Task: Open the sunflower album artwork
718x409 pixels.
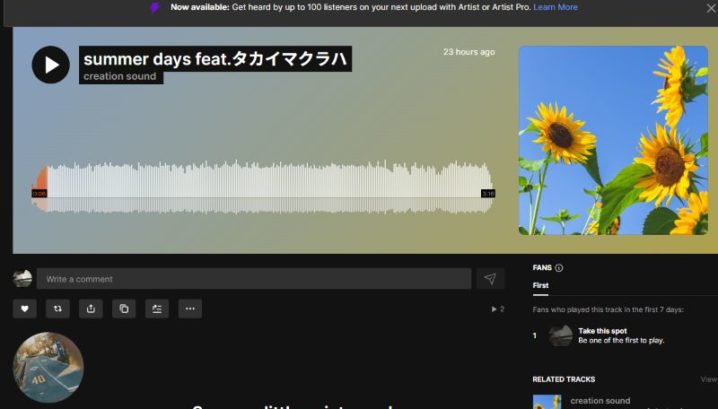Action: (x=612, y=140)
